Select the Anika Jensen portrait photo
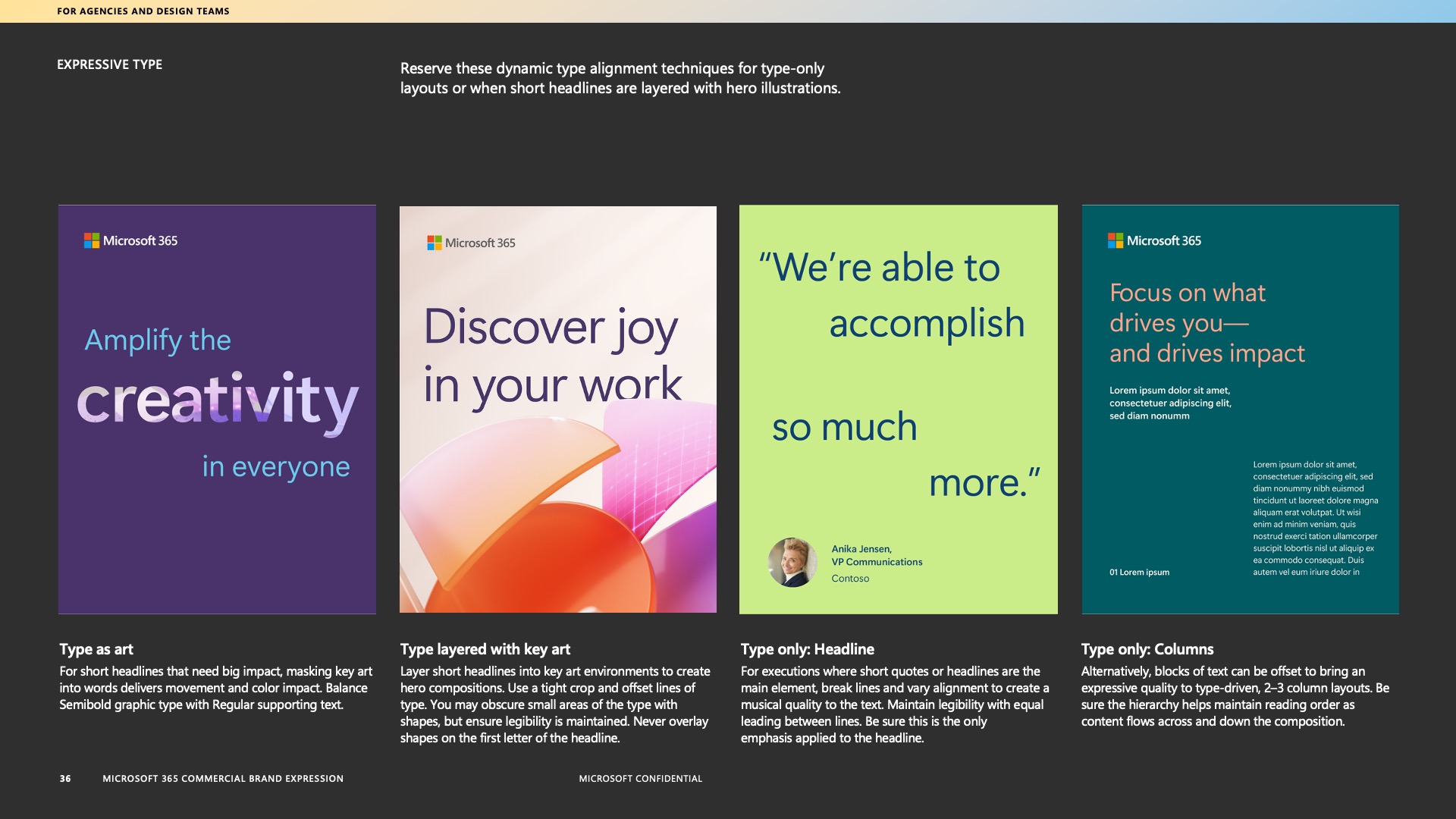The height and width of the screenshot is (819, 1456). pos(792,562)
